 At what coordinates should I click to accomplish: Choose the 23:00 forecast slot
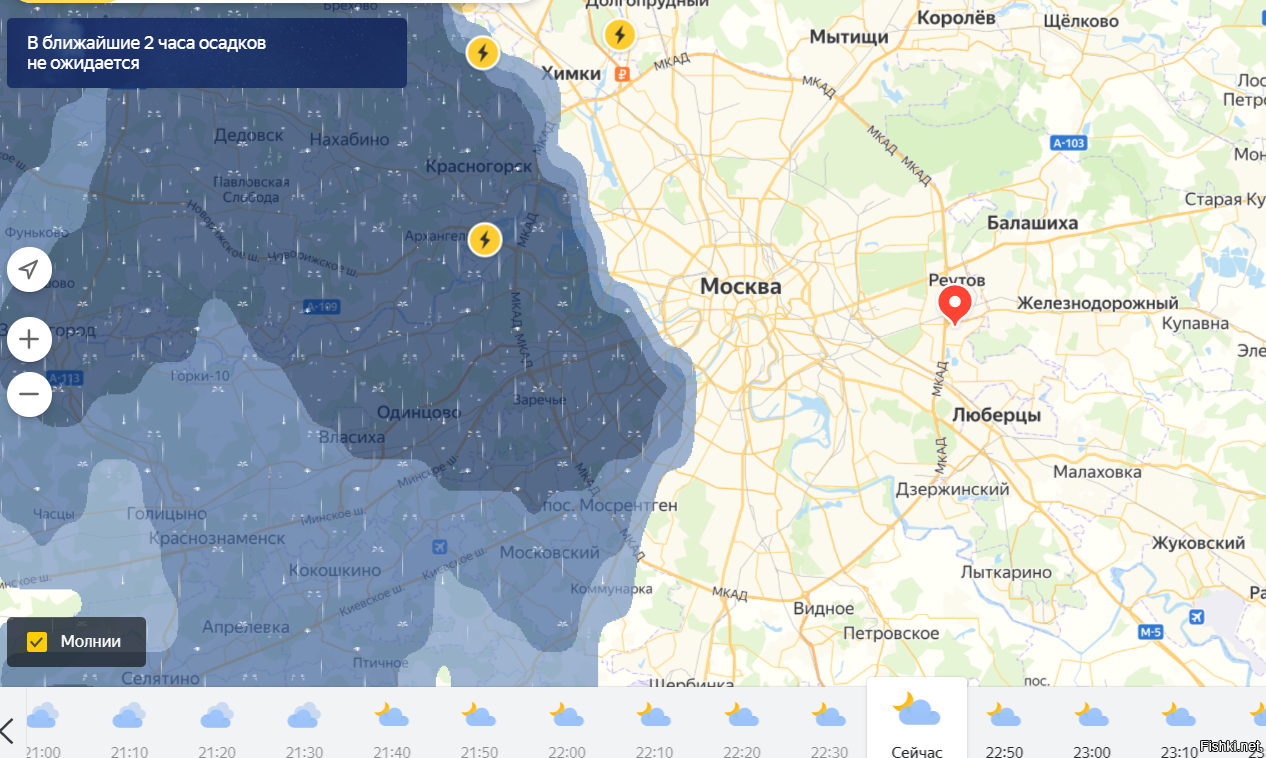tap(1091, 726)
